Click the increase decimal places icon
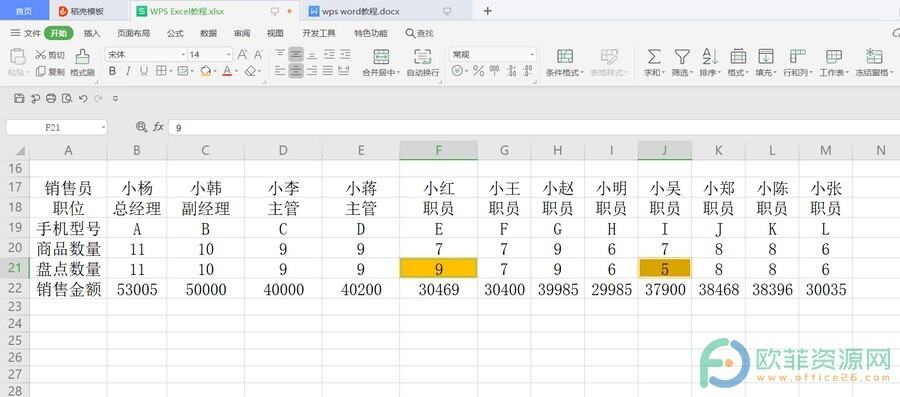The height and width of the screenshot is (397, 900). (x=511, y=72)
